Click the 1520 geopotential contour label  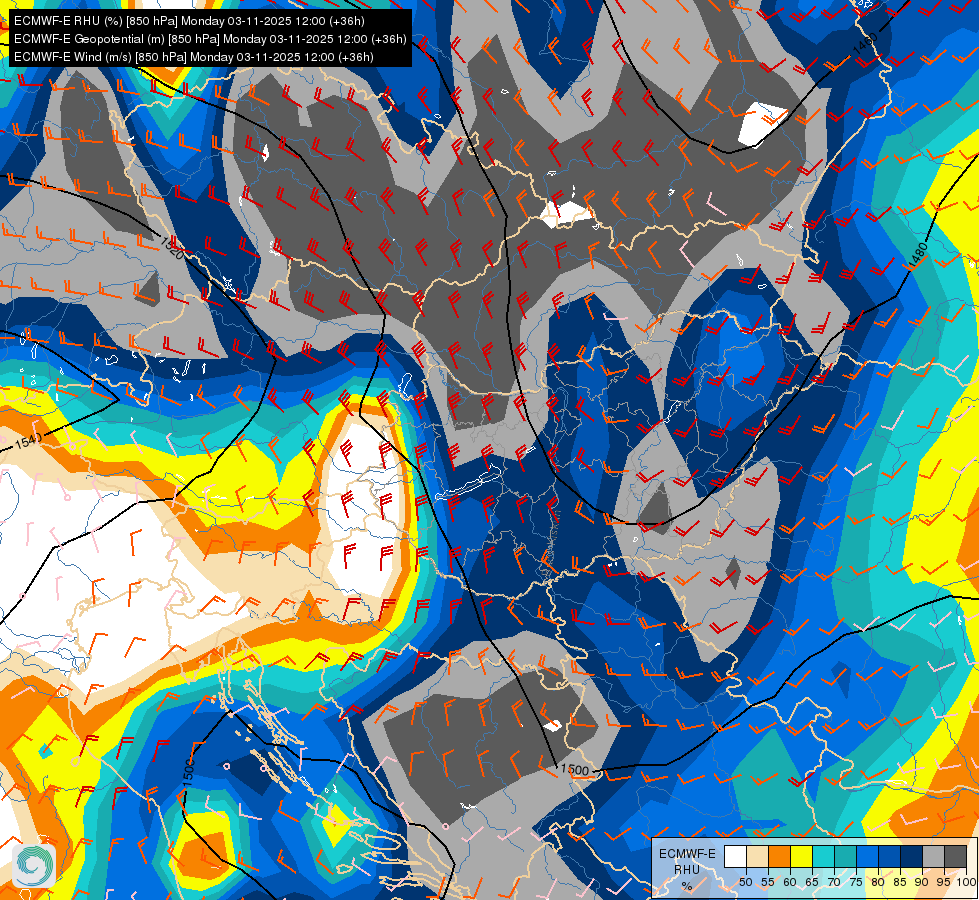click(172, 247)
